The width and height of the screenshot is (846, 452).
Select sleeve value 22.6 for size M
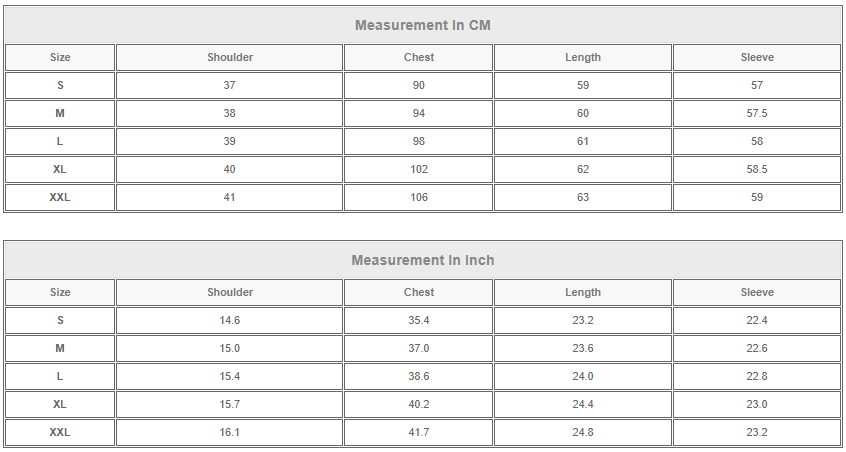pos(757,348)
